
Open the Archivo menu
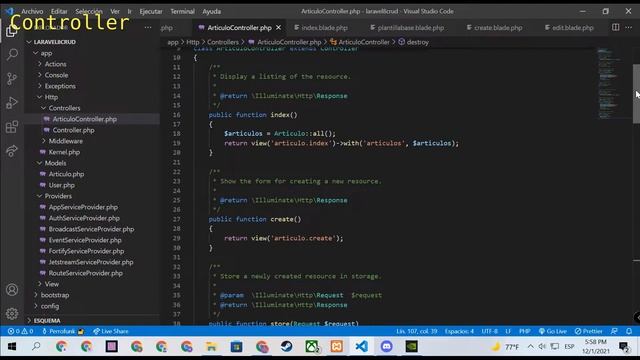[x=32, y=11]
